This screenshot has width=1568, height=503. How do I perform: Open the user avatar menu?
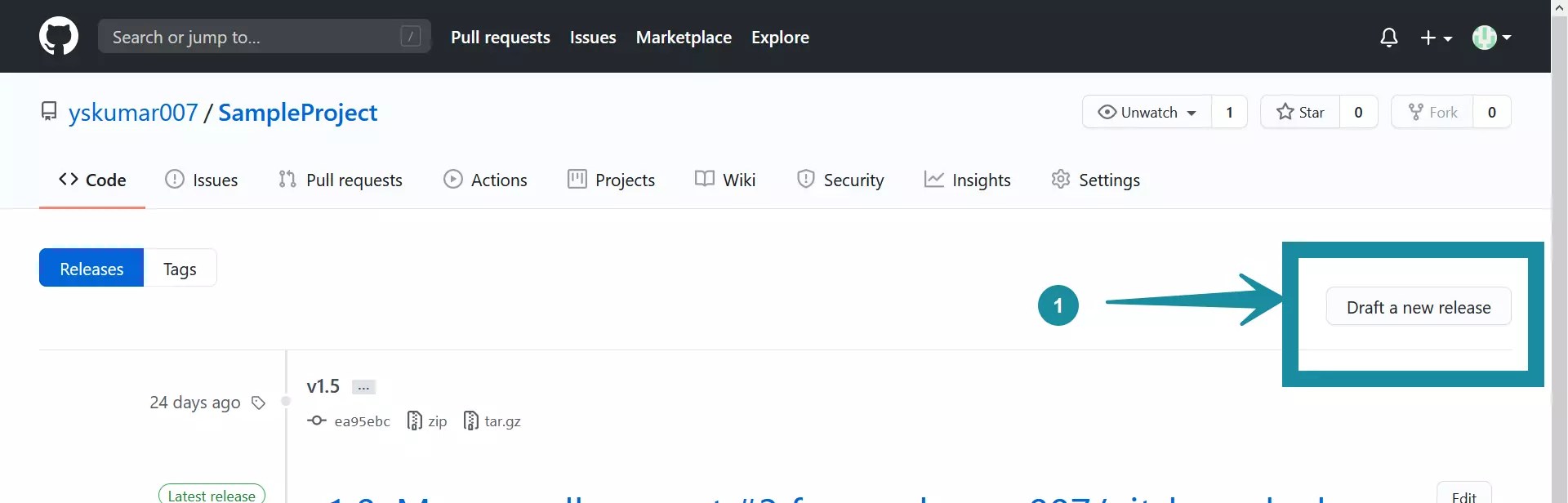click(1492, 38)
